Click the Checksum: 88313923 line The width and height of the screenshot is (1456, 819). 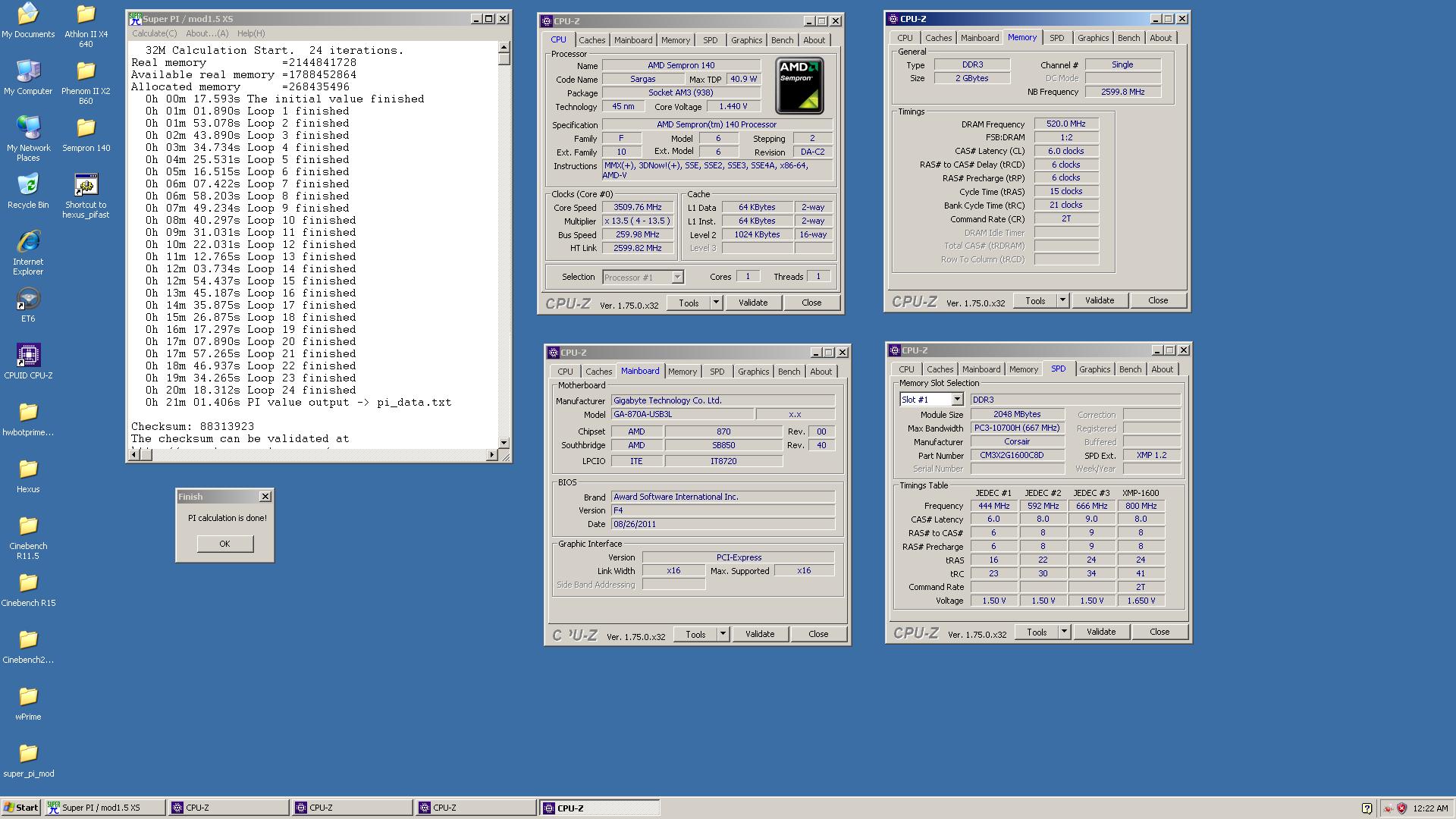pyautogui.click(x=193, y=426)
